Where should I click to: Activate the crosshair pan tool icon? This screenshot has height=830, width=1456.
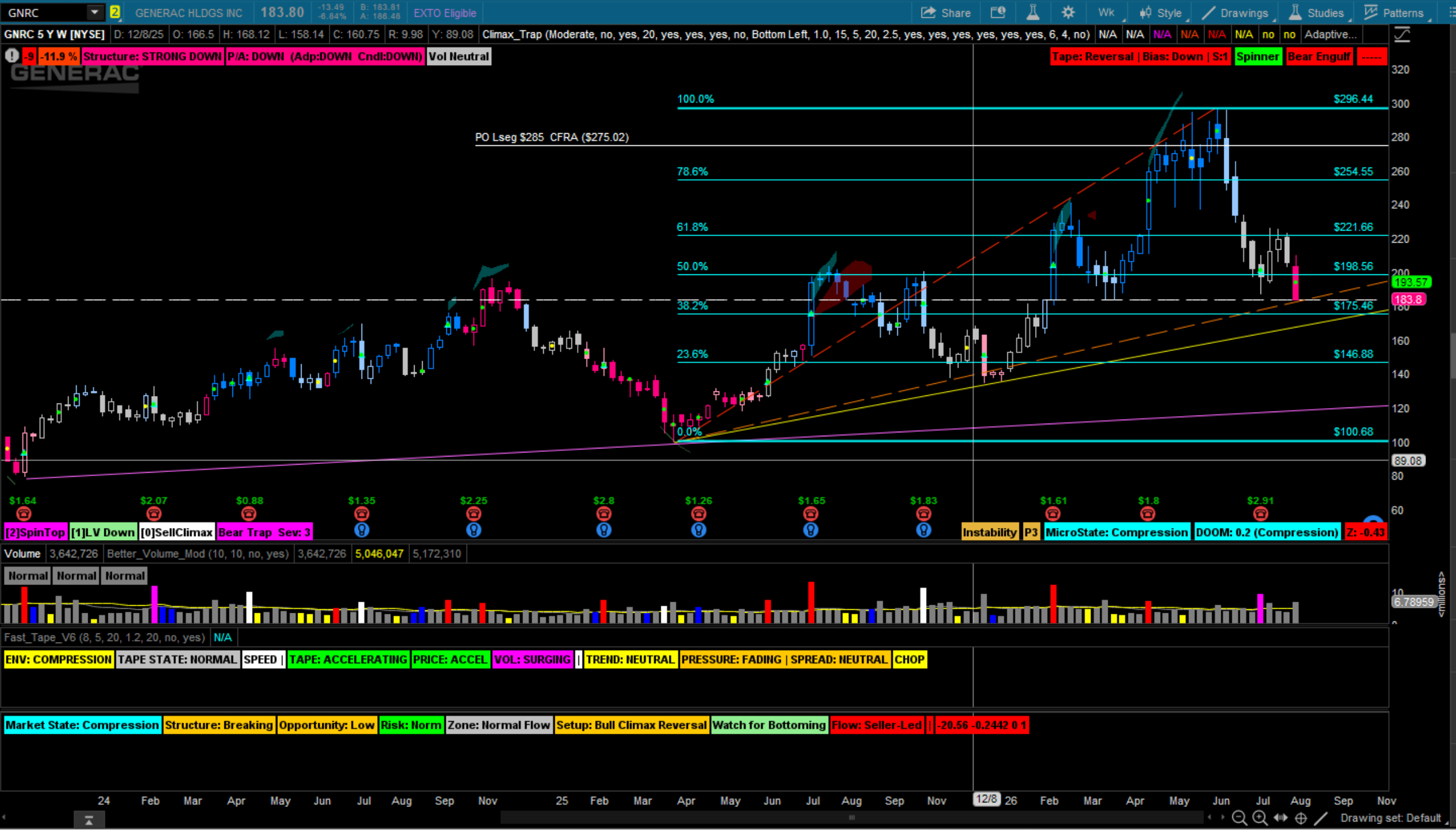(1301, 818)
